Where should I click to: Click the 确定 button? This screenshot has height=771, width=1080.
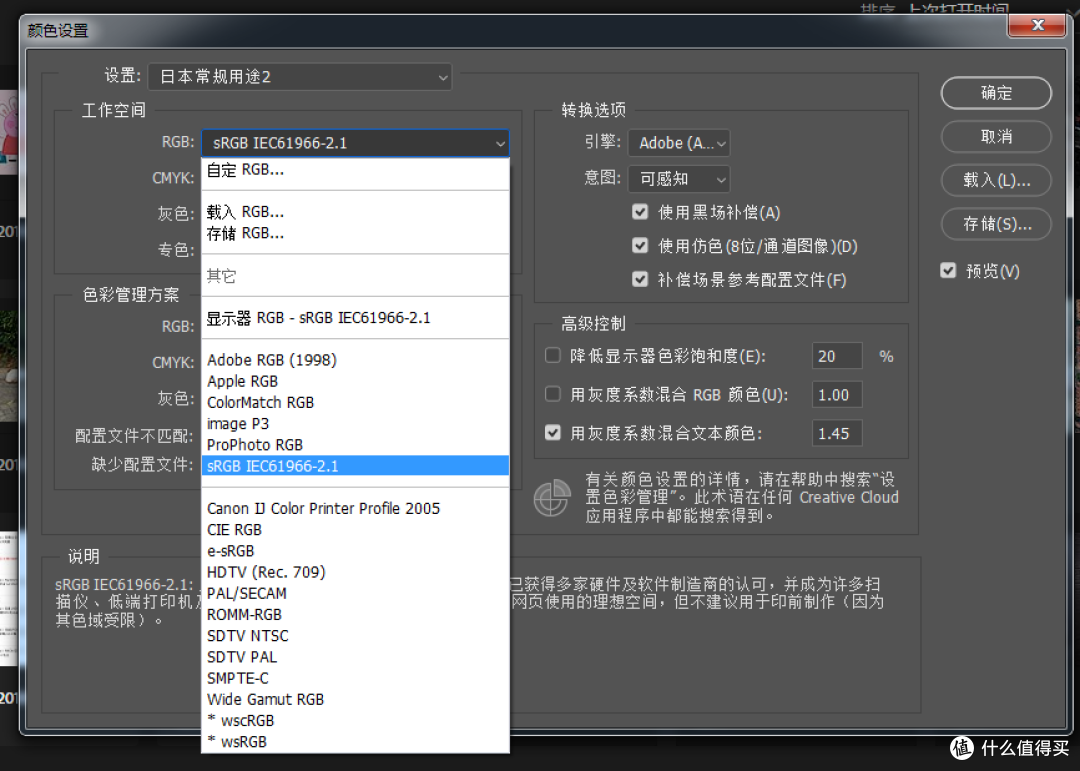(x=996, y=93)
